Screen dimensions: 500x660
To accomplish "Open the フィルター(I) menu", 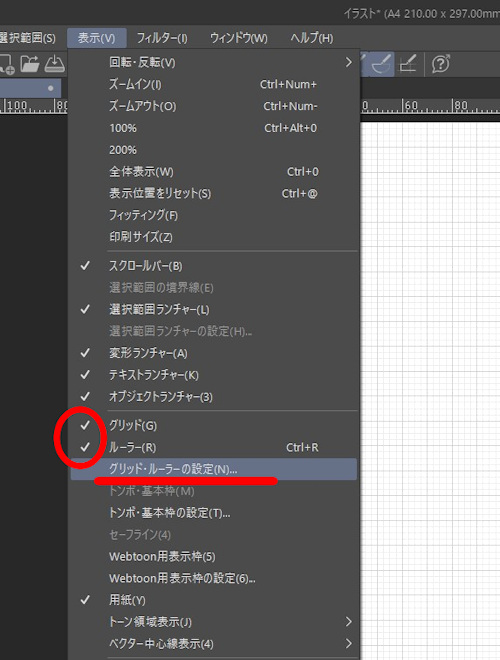I will click(x=162, y=38).
